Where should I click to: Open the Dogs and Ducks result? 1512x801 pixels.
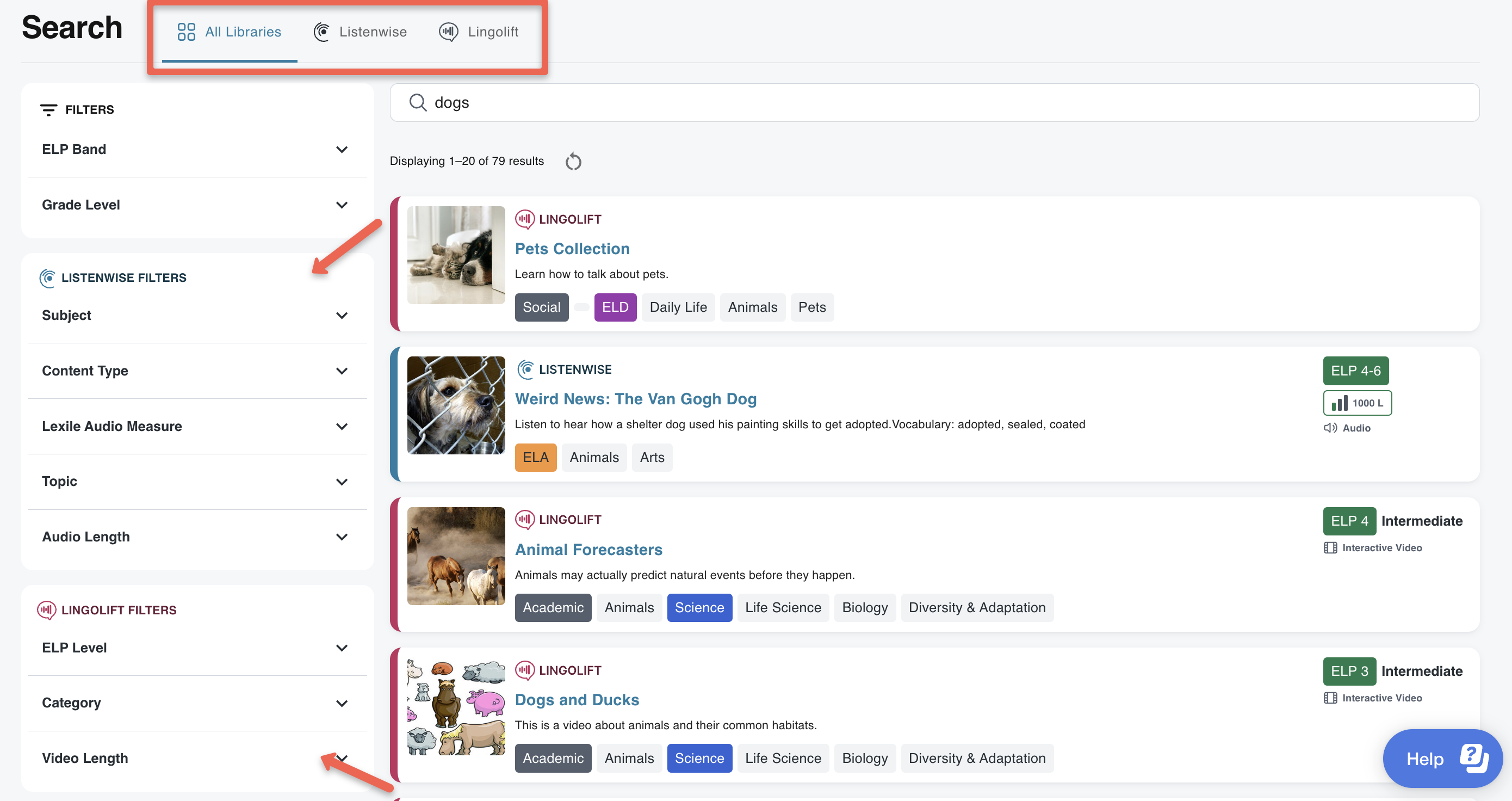577,700
